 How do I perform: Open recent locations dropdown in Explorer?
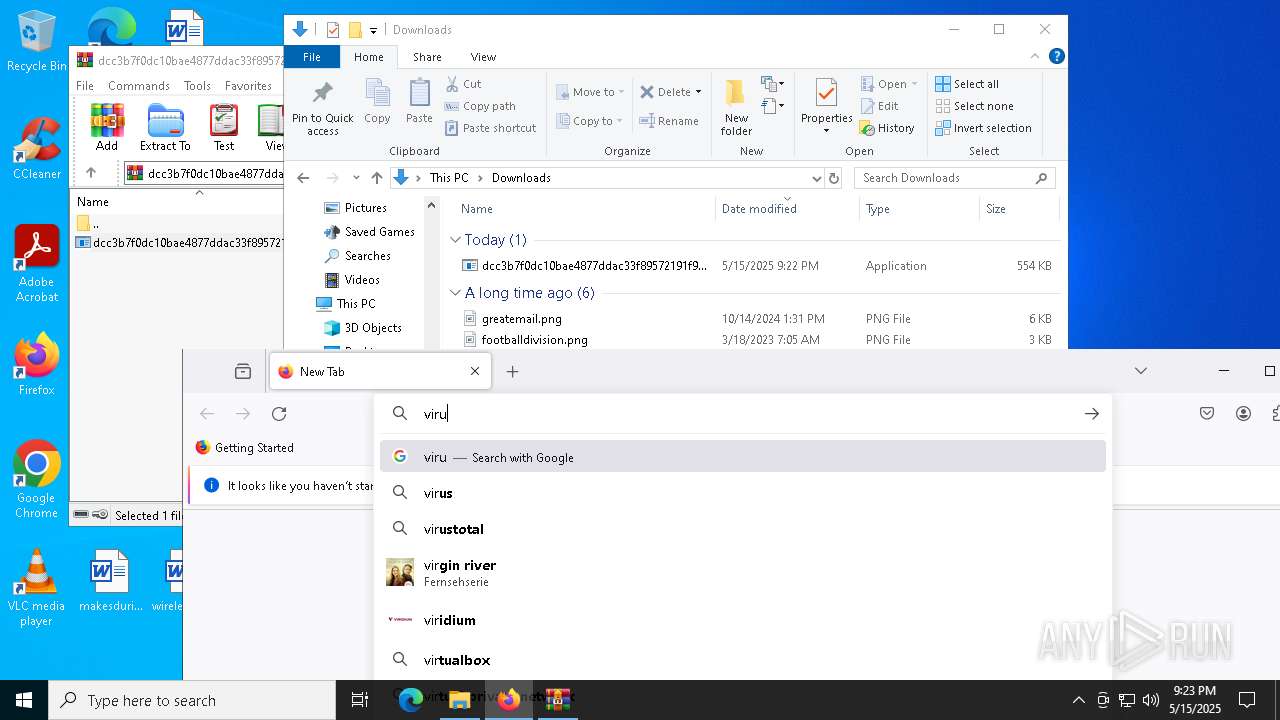(356, 178)
